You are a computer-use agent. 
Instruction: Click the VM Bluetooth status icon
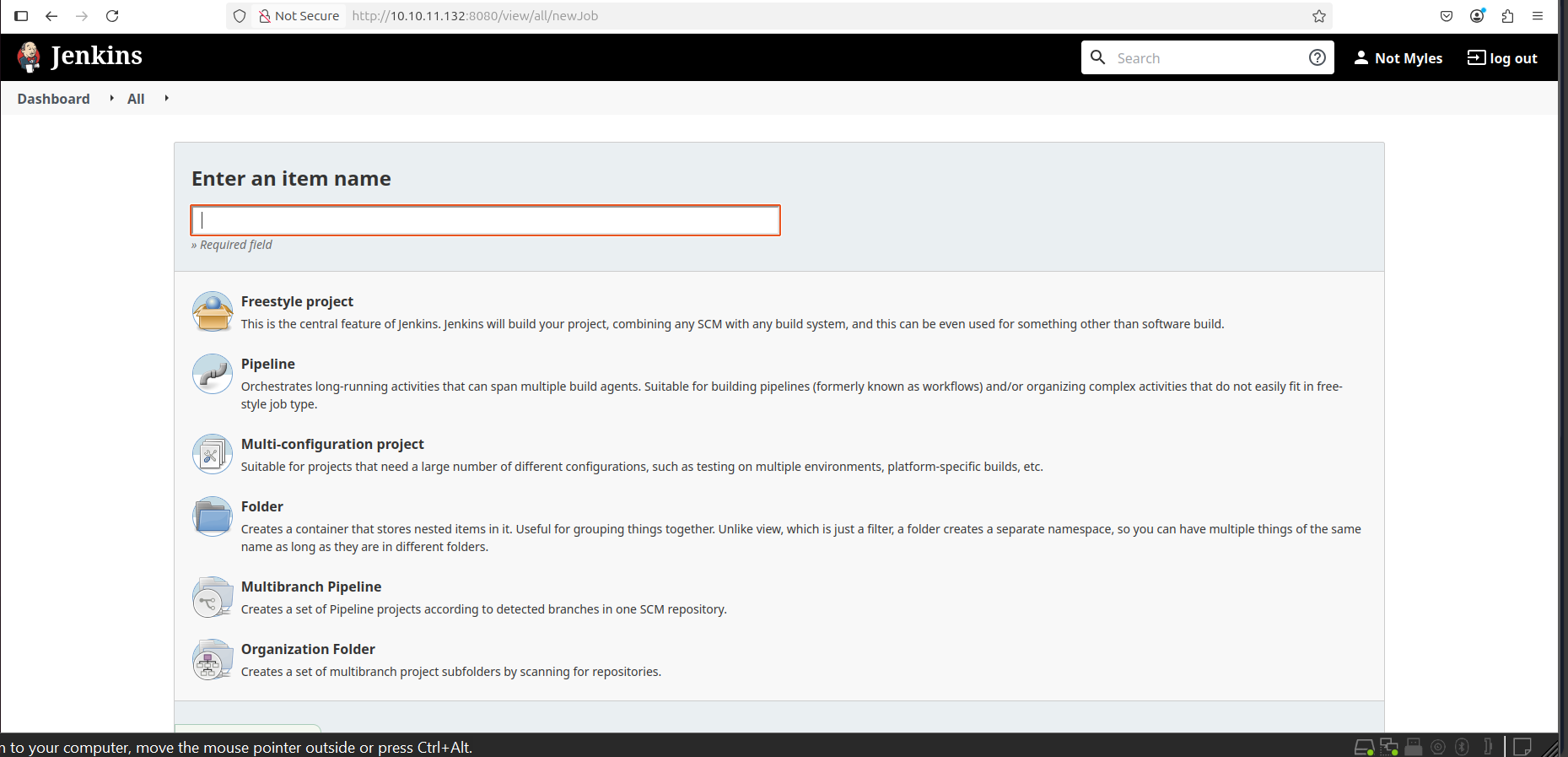coord(1463,747)
